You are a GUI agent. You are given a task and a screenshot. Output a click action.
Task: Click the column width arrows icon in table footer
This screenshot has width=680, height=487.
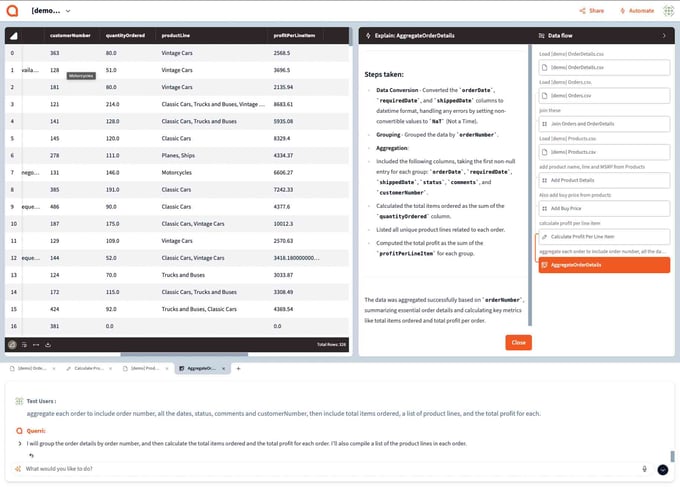pos(35,345)
